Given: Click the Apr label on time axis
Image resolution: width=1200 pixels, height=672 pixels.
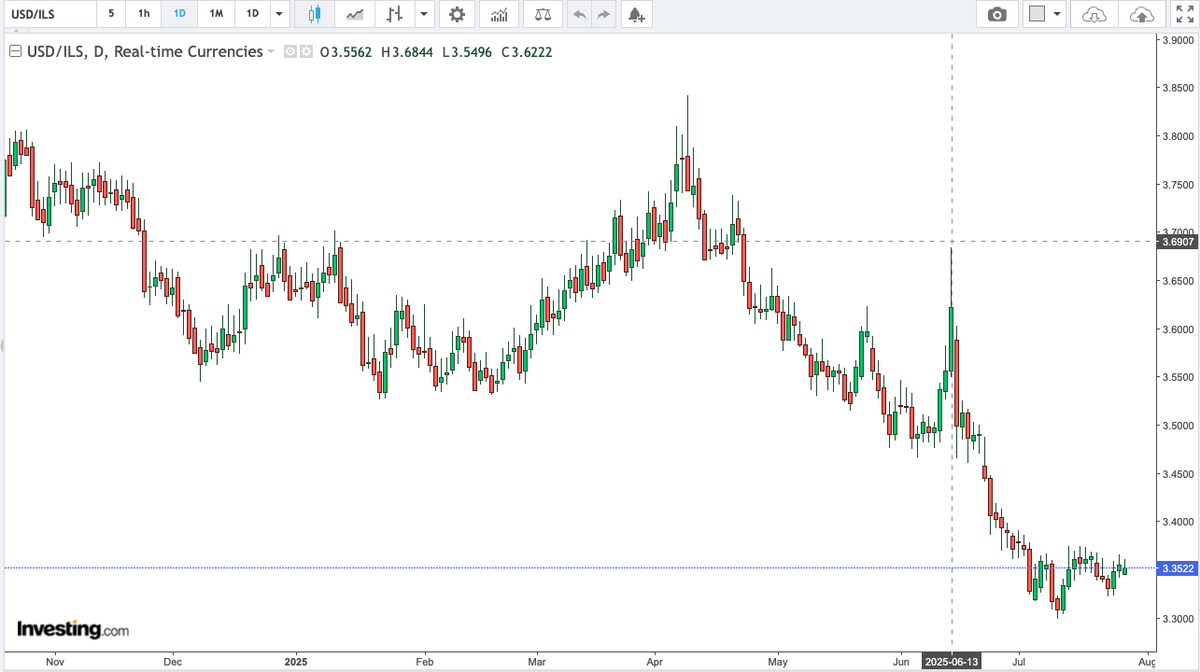Looking at the screenshot, I should tap(655, 661).
